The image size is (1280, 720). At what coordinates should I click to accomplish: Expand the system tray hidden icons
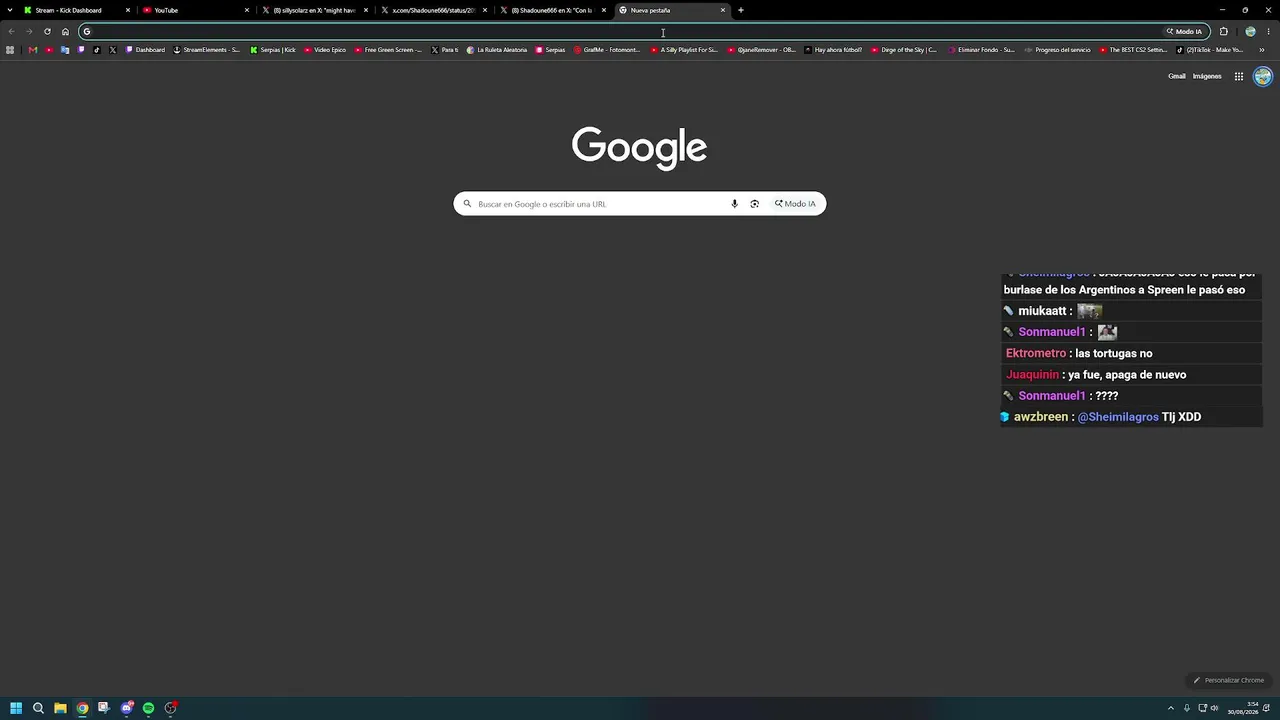tap(1171, 708)
